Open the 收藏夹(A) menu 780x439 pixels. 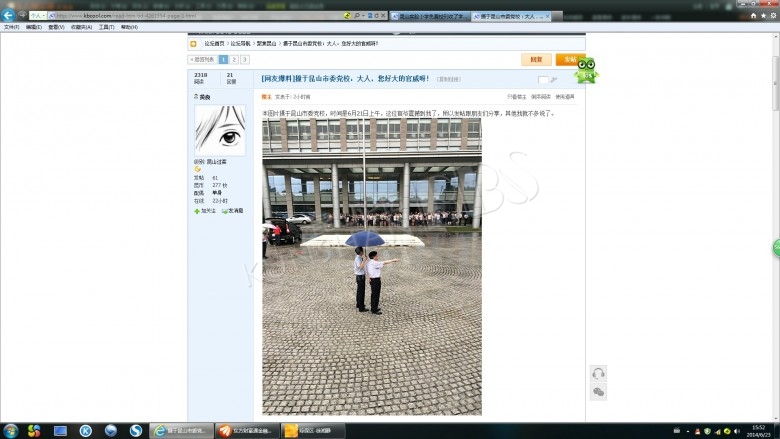click(x=81, y=27)
